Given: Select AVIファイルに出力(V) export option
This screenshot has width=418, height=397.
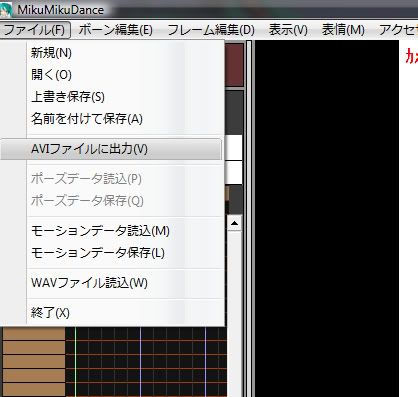Looking at the screenshot, I should (x=111, y=149).
